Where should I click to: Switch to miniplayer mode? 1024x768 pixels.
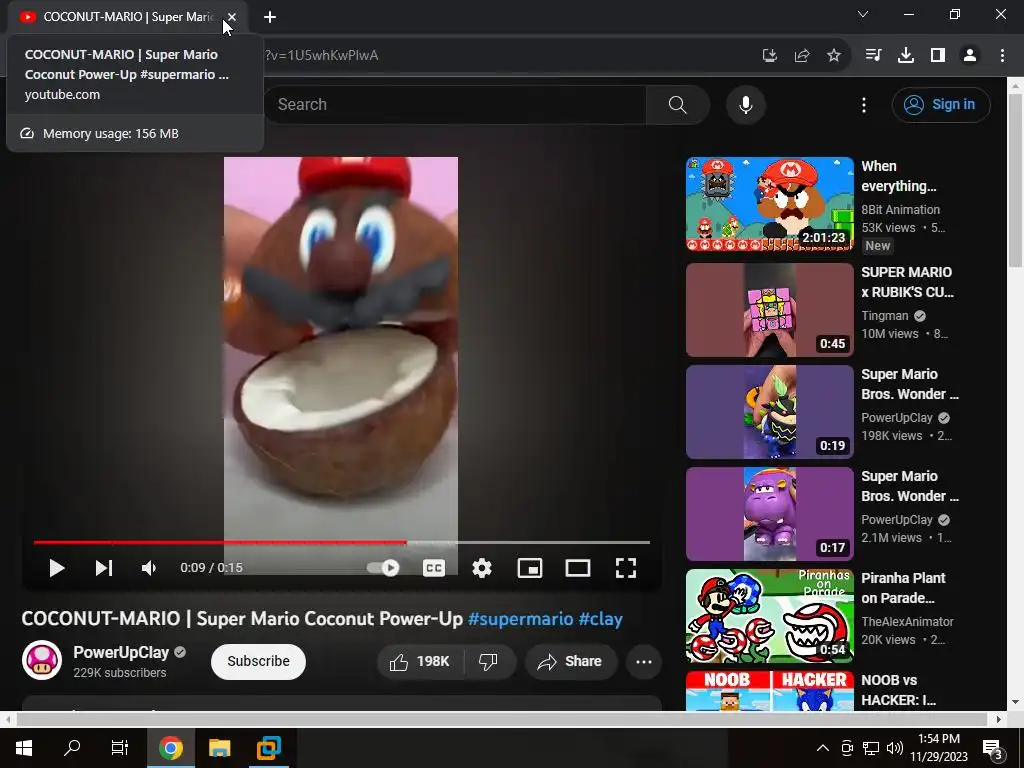pyautogui.click(x=530, y=568)
